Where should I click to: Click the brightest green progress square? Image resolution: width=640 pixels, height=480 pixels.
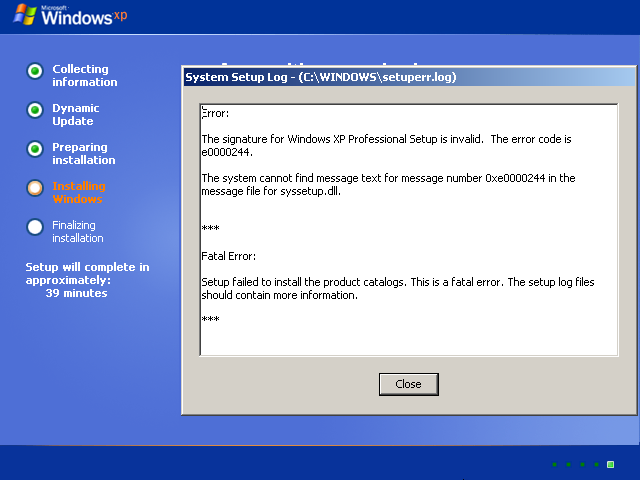click(611, 464)
